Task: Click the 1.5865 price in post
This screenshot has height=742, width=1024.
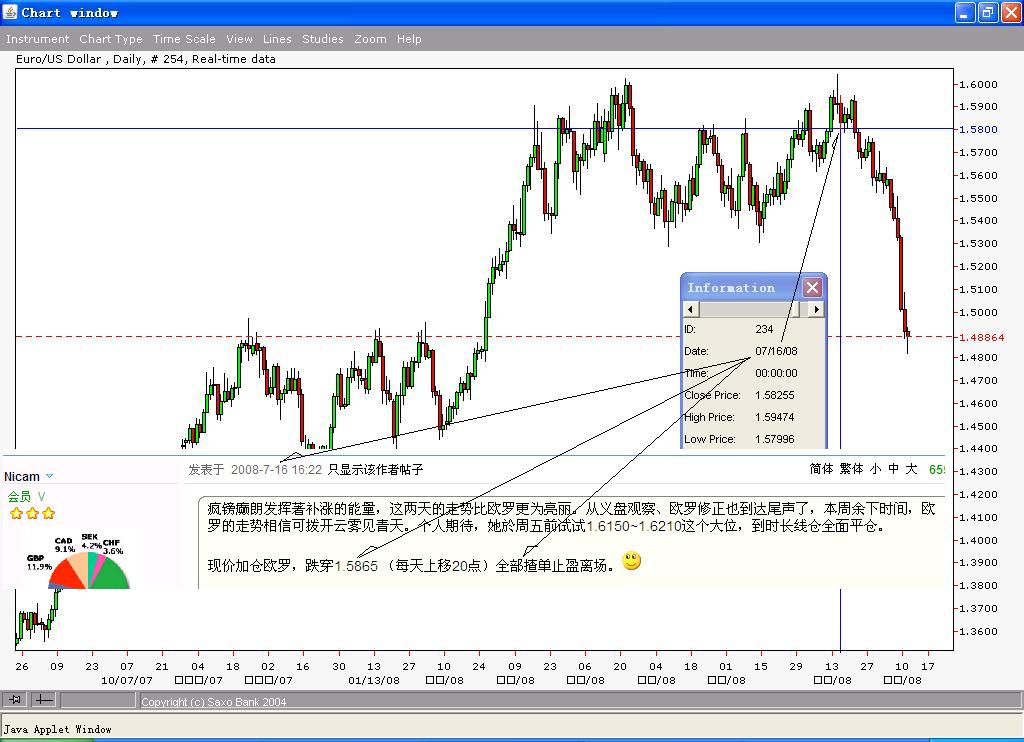Action: click(x=356, y=566)
